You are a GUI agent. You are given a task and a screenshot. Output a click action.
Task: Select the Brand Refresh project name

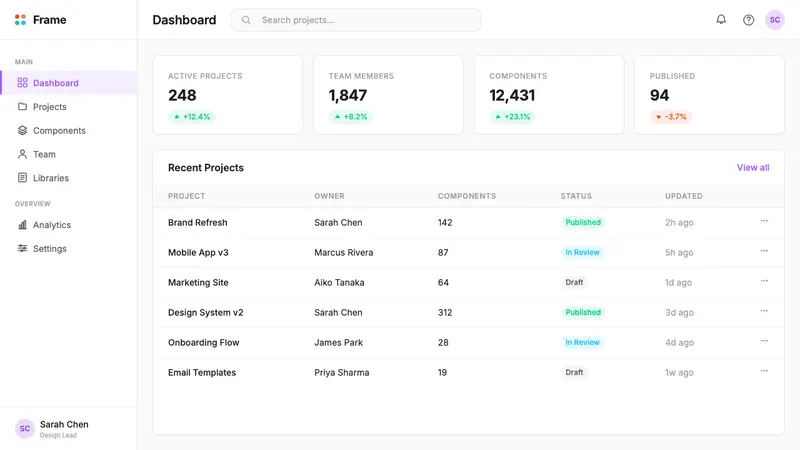click(197, 222)
